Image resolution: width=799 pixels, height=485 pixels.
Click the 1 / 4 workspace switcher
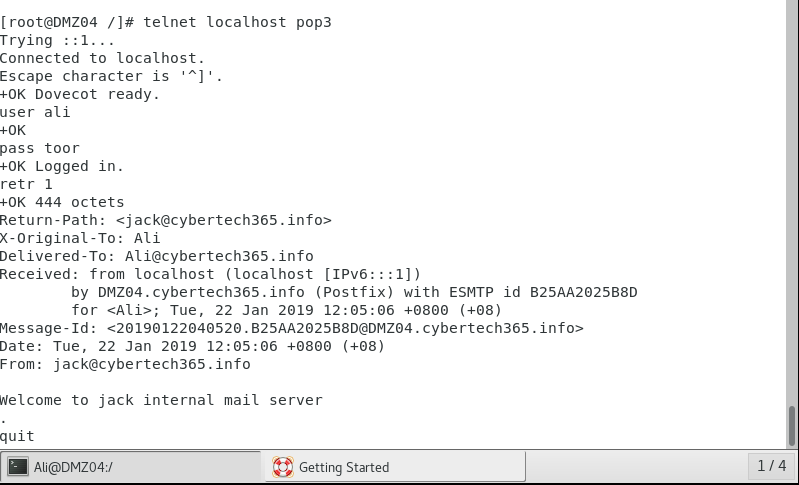(771, 466)
